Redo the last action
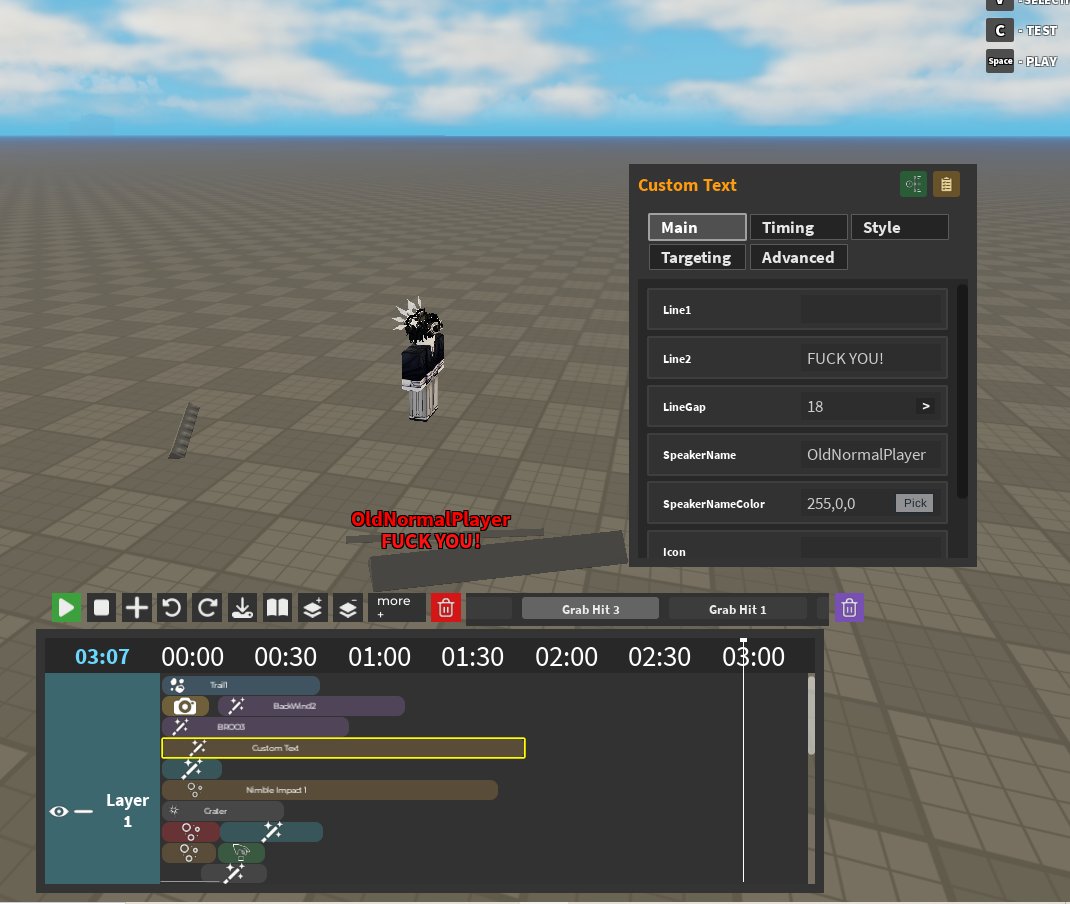The height and width of the screenshot is (904, 1070). tap(207, 607)
